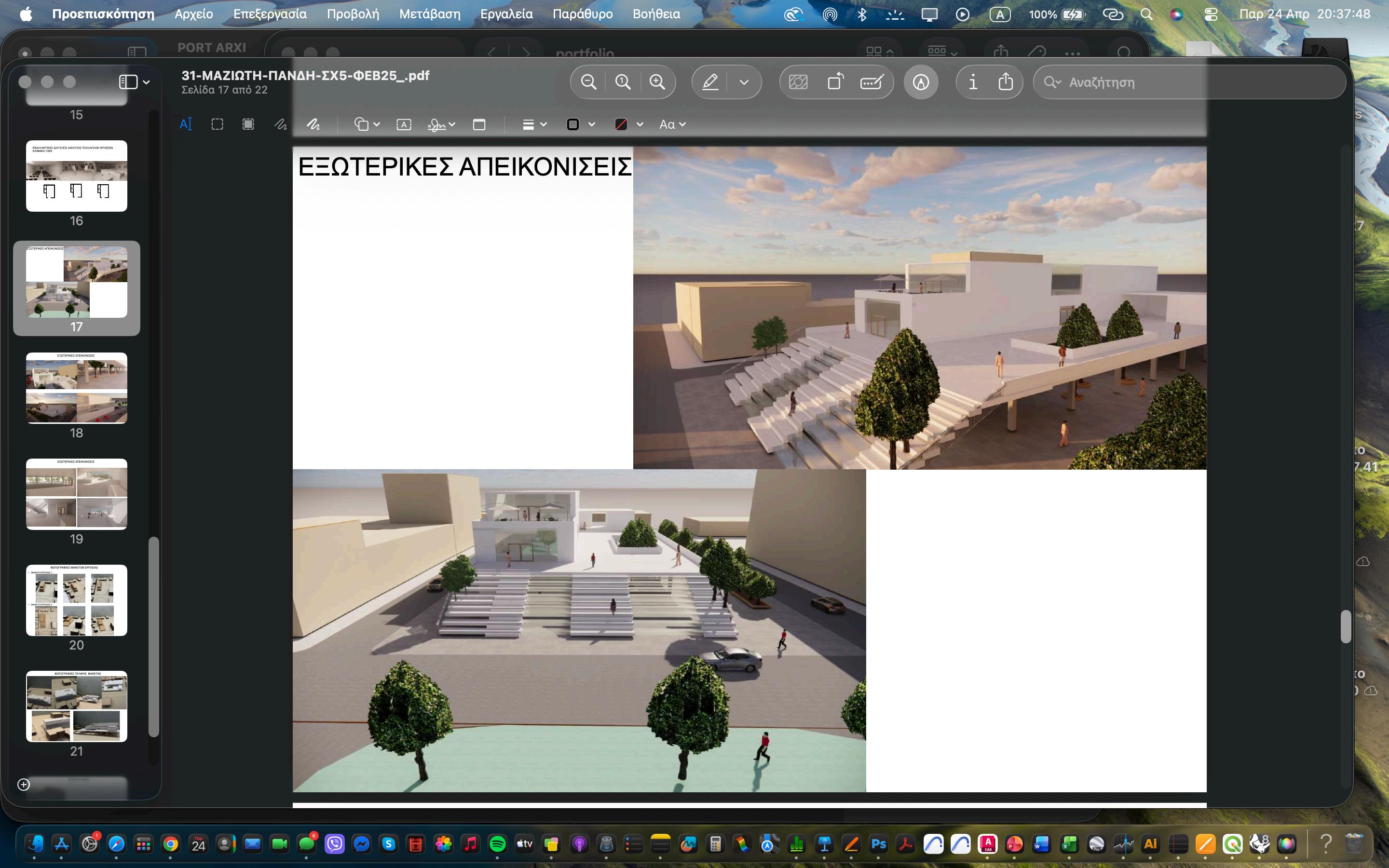Select page 19 thumbnail in sidebar

76,494
